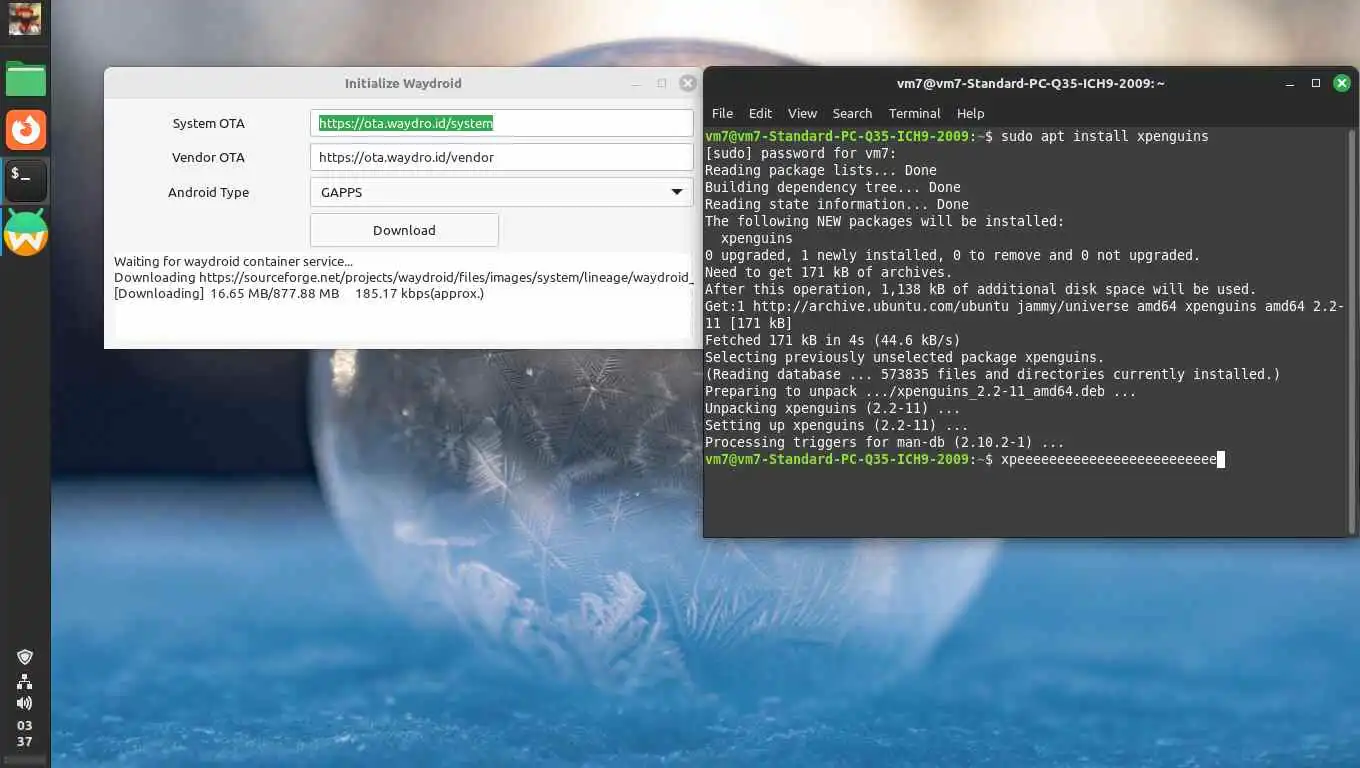Click 'Reading package lists... Done' line

821,170
